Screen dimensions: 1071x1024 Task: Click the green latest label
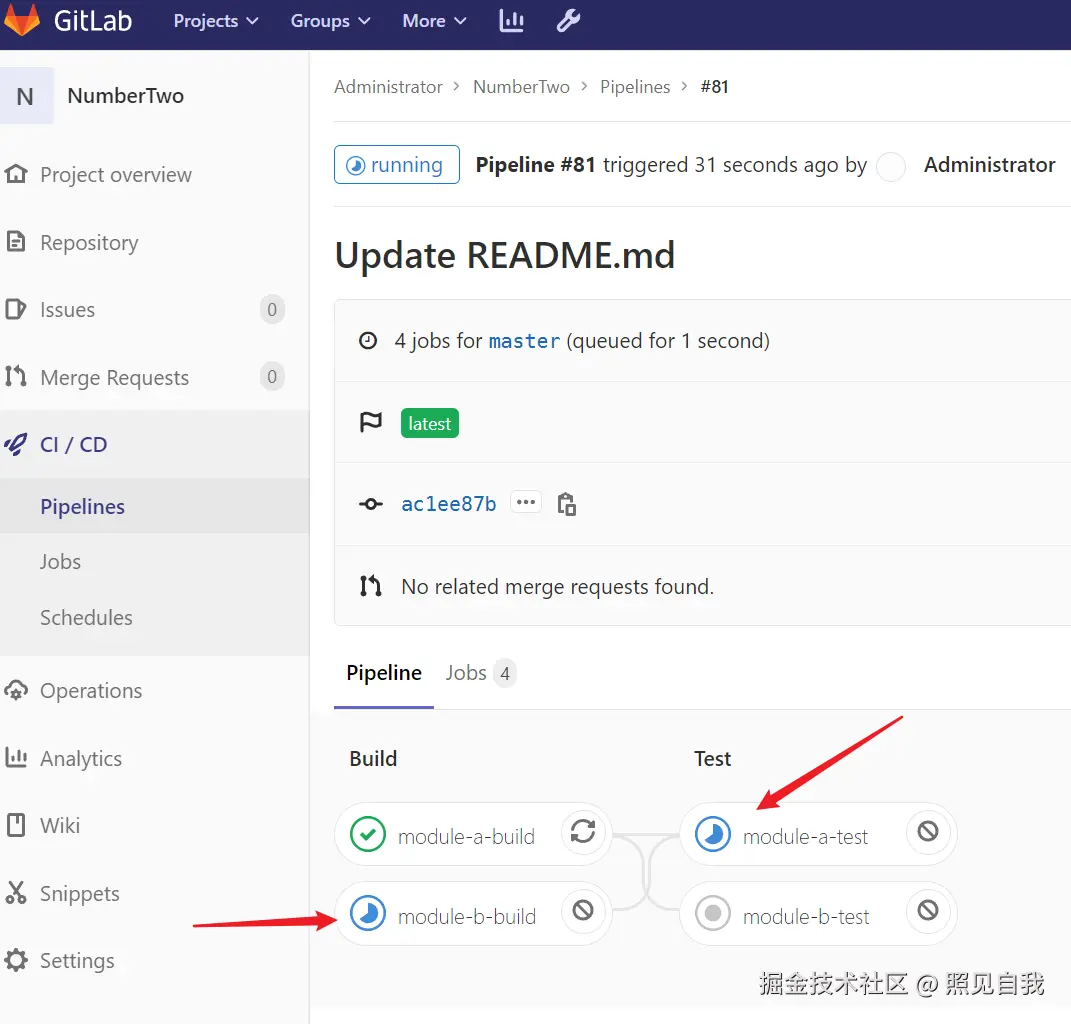coord(430,424)
